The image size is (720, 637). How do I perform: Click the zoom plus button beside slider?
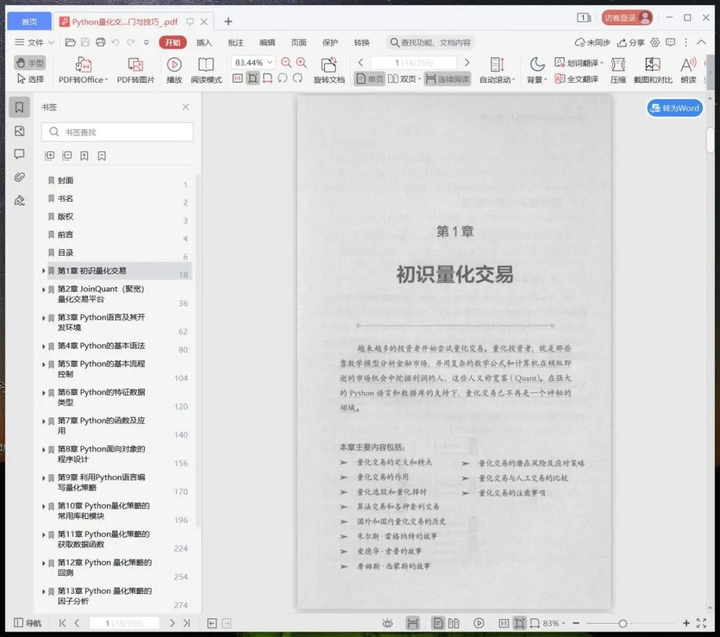686,623
